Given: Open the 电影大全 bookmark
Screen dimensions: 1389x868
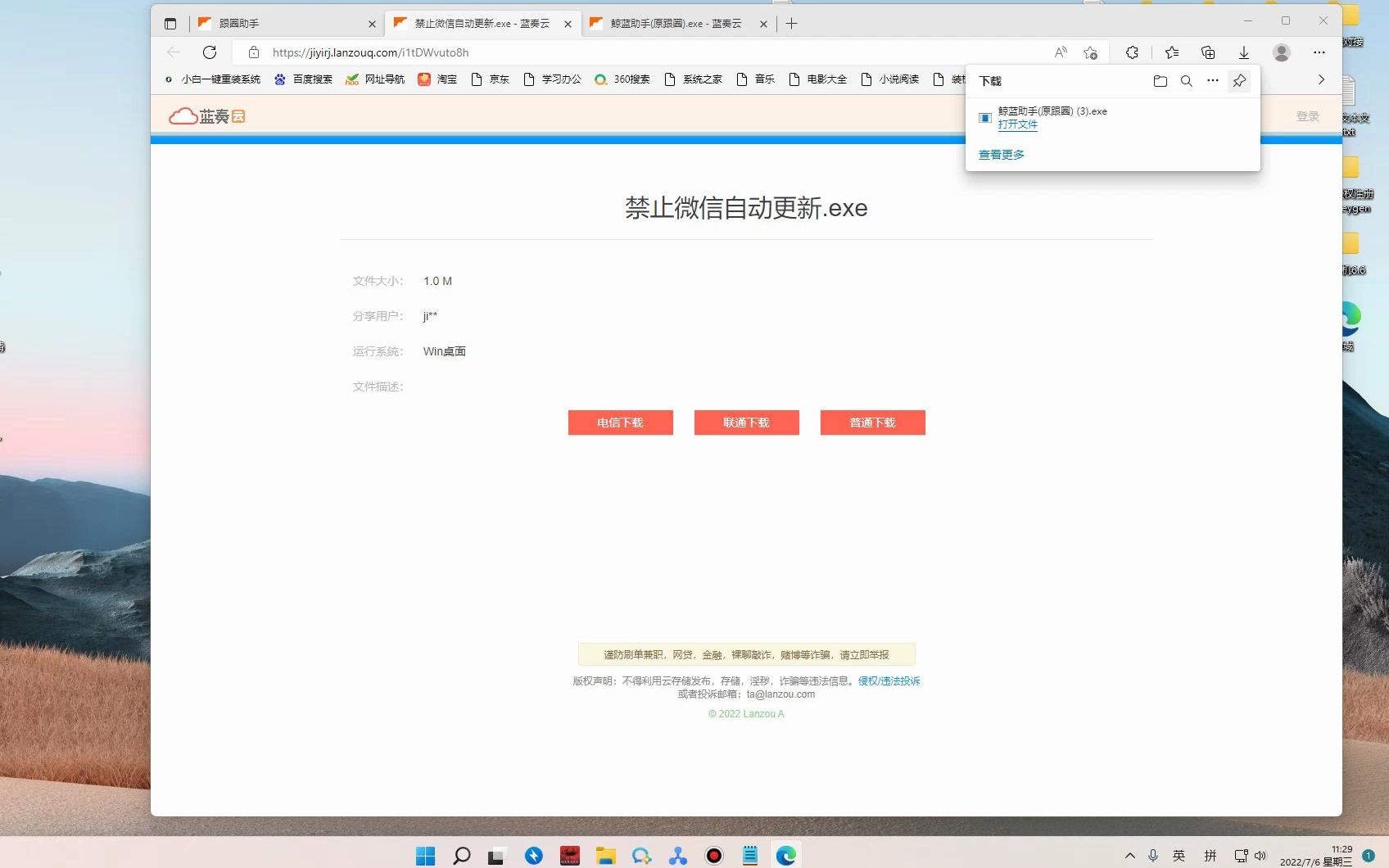Looking at the screenshot, I should tap(817, 79).
